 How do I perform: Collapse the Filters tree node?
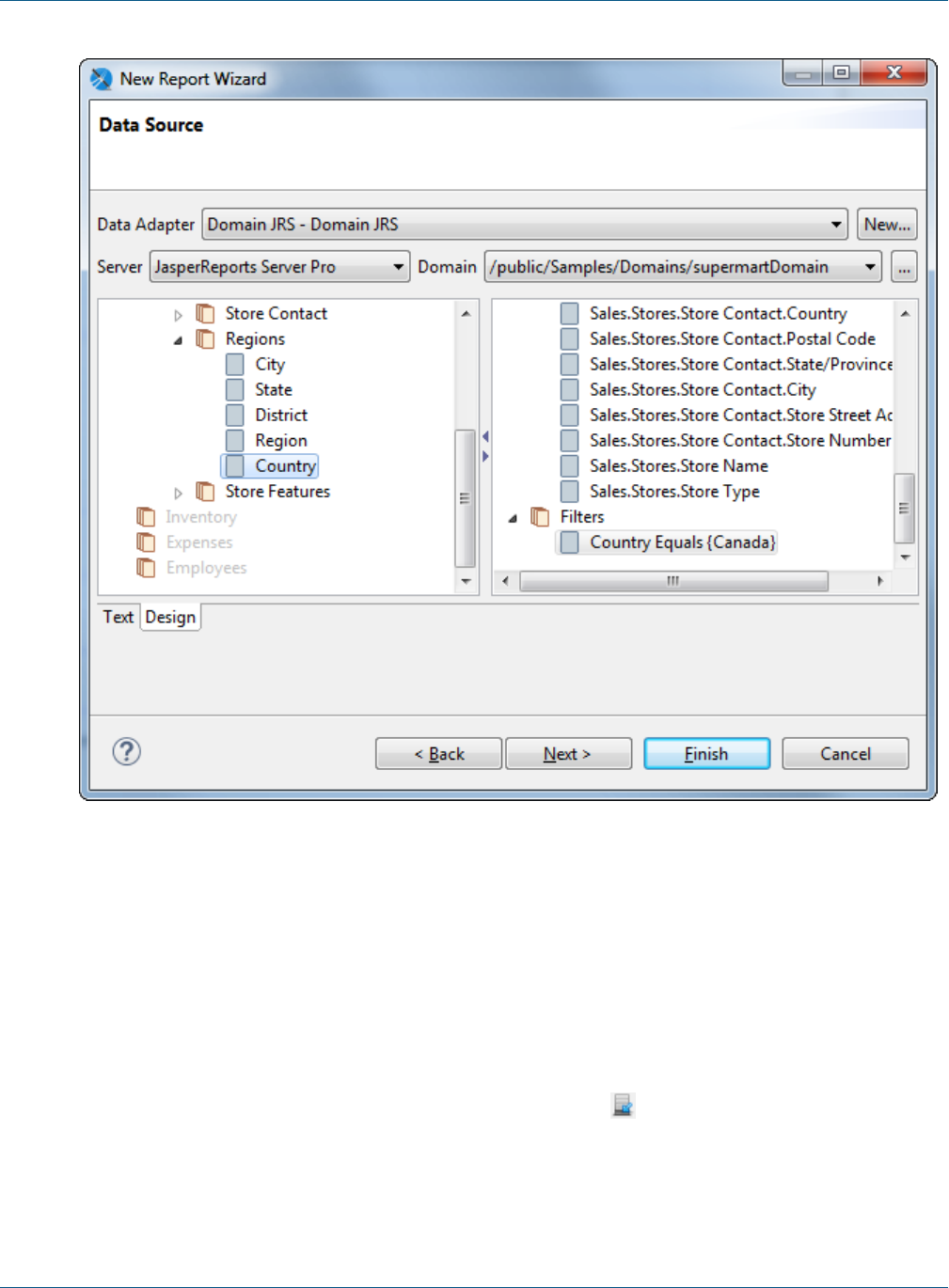coord(513,518)
